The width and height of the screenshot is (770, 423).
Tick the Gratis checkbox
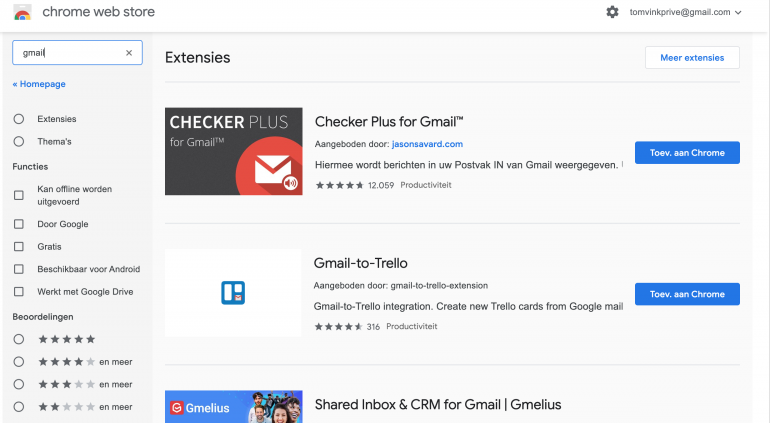click(x=19, y=247)
